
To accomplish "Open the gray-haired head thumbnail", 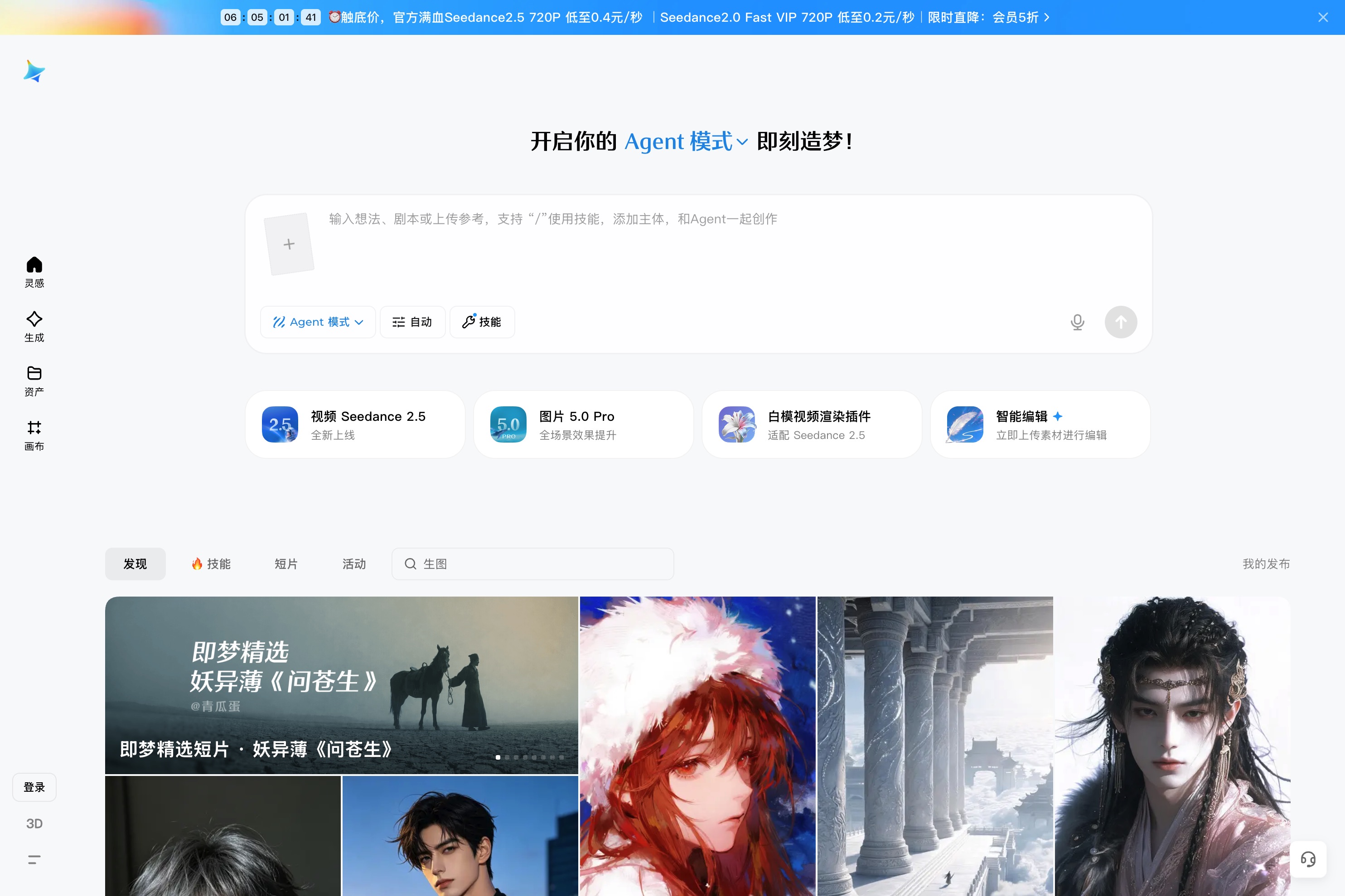I will pyautogui.click(x=223, y=836).
